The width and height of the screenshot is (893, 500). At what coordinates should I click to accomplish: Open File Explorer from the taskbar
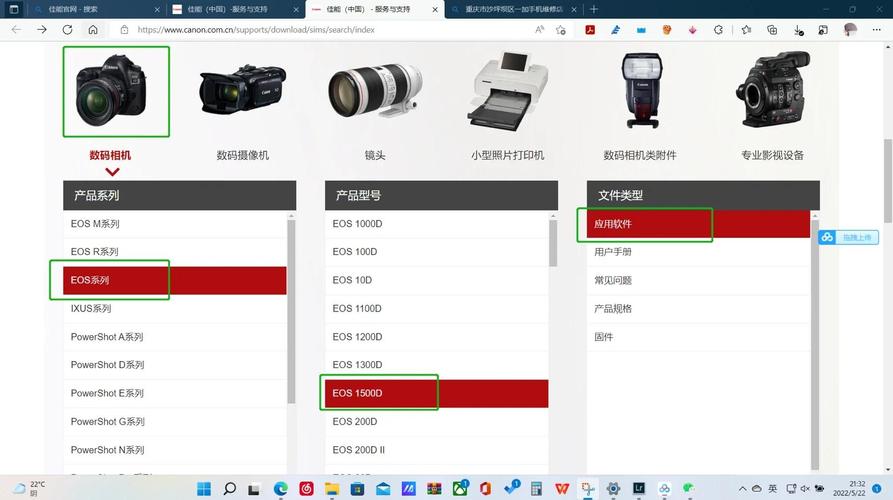click(x=331, y=489)
